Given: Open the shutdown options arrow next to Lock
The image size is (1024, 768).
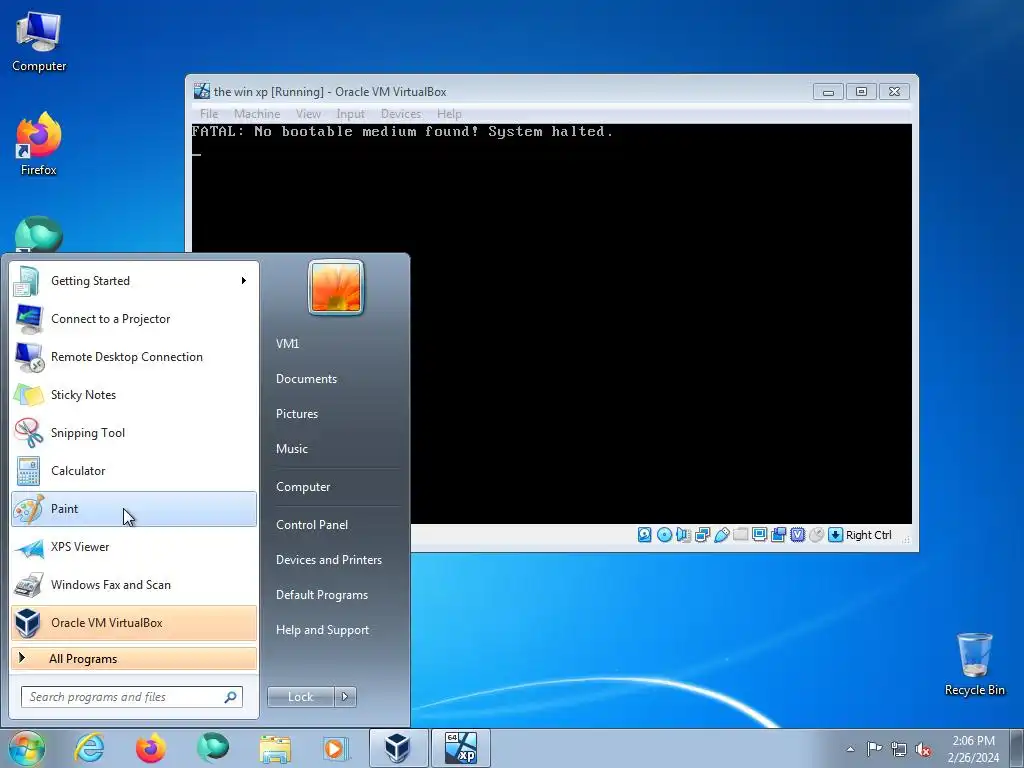Looking at the screenshot, I should click(x=345, y=697).
